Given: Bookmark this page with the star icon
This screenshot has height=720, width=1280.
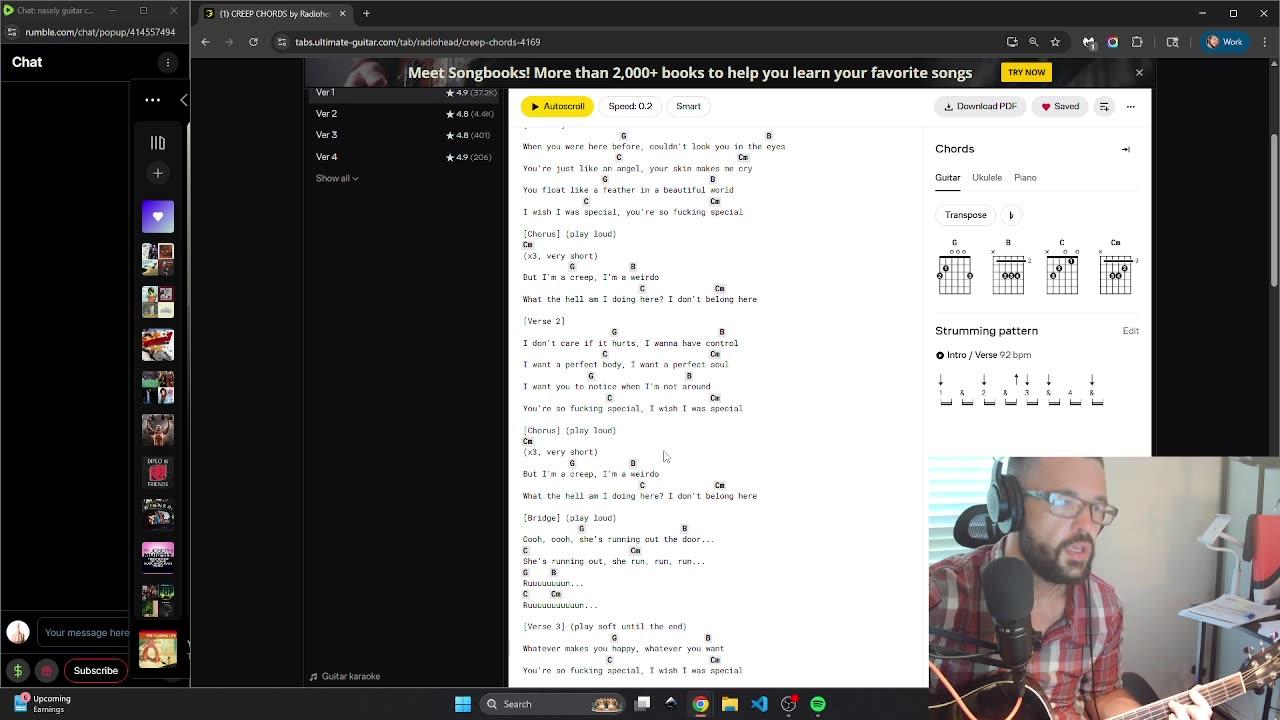Looking at the screenshot, I should pyautogui.click(x=1055, y=42).
